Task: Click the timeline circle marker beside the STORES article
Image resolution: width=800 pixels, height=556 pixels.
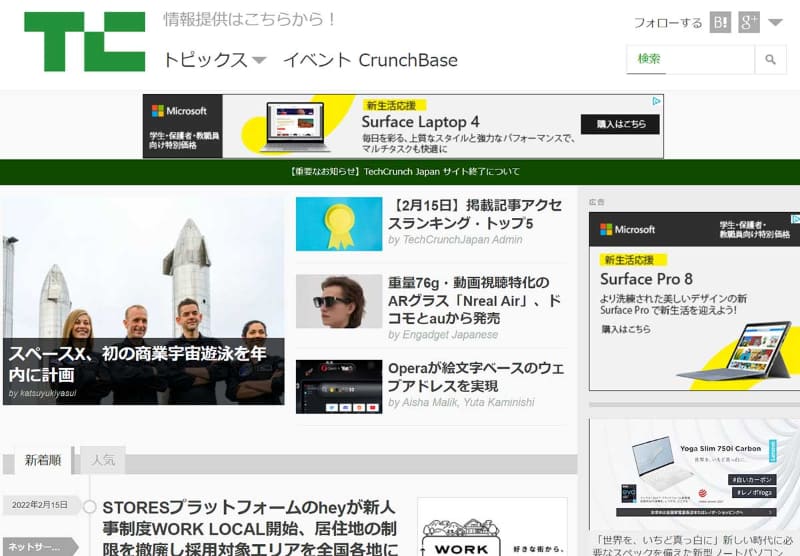Action: 90,507
